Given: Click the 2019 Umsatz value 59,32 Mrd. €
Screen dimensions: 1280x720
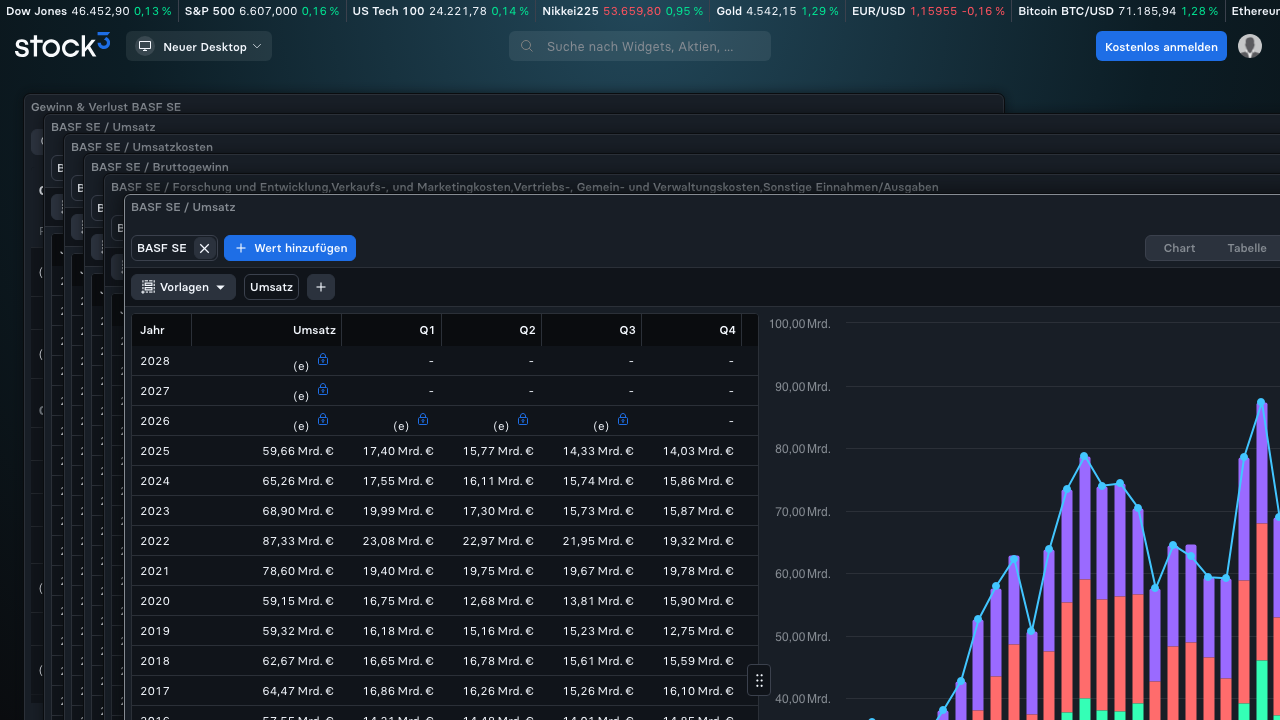Looking at the screenshot, I should click(298, 631).
